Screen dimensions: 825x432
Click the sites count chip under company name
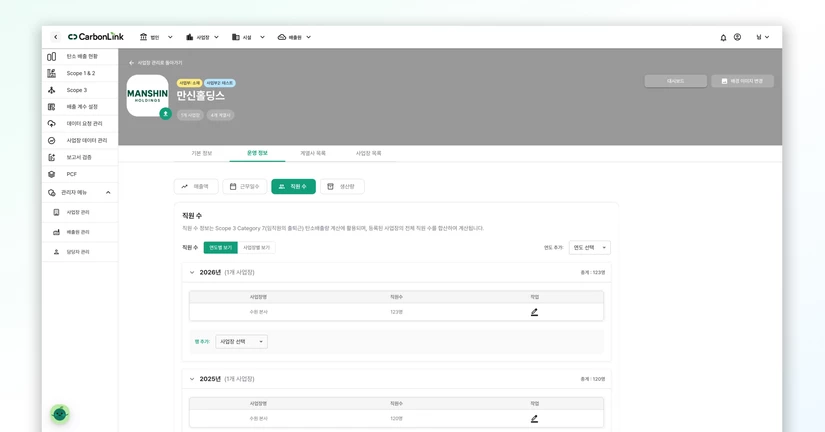pos(190,115)
